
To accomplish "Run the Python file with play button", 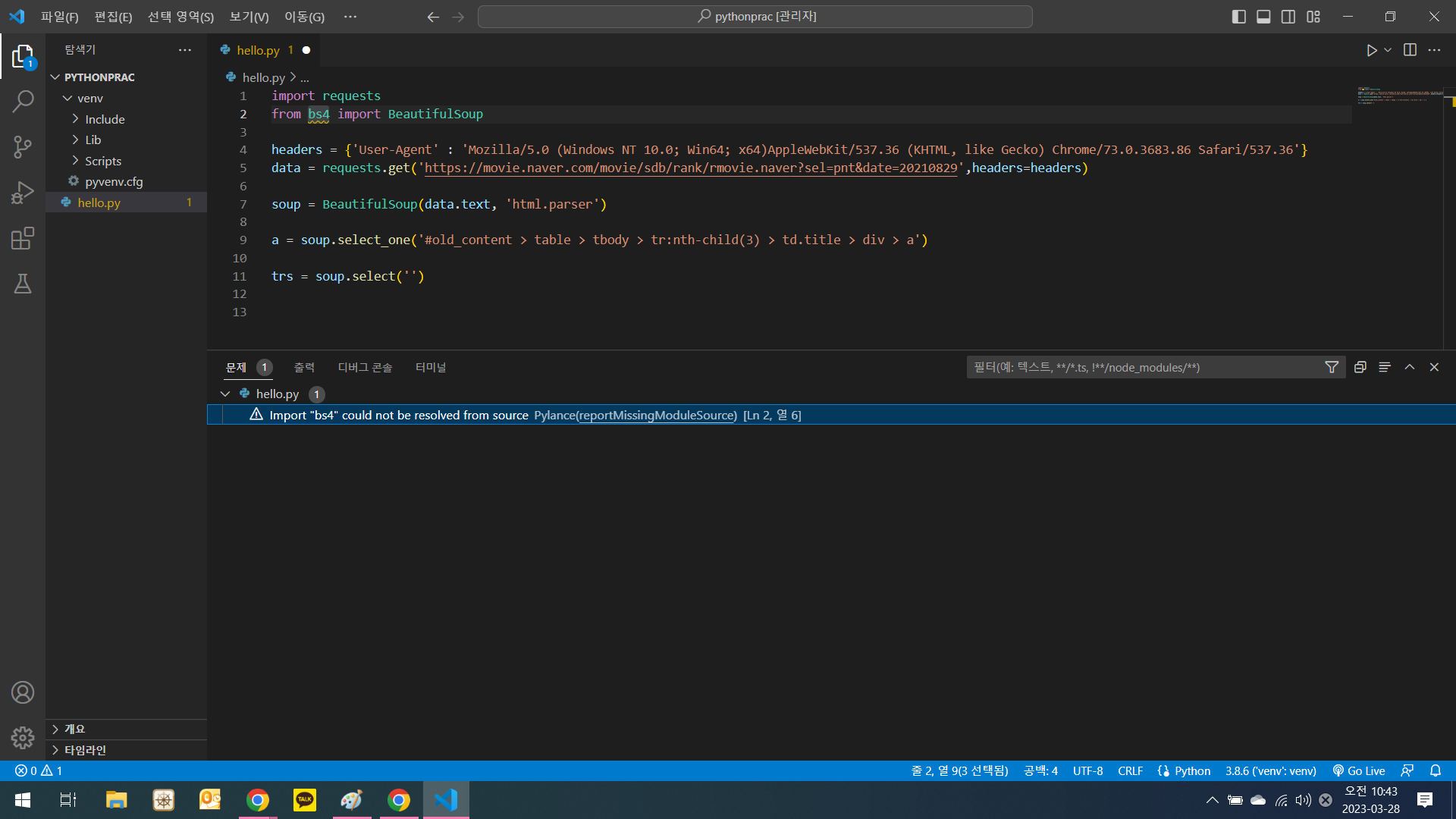I will coord(1371,50).
